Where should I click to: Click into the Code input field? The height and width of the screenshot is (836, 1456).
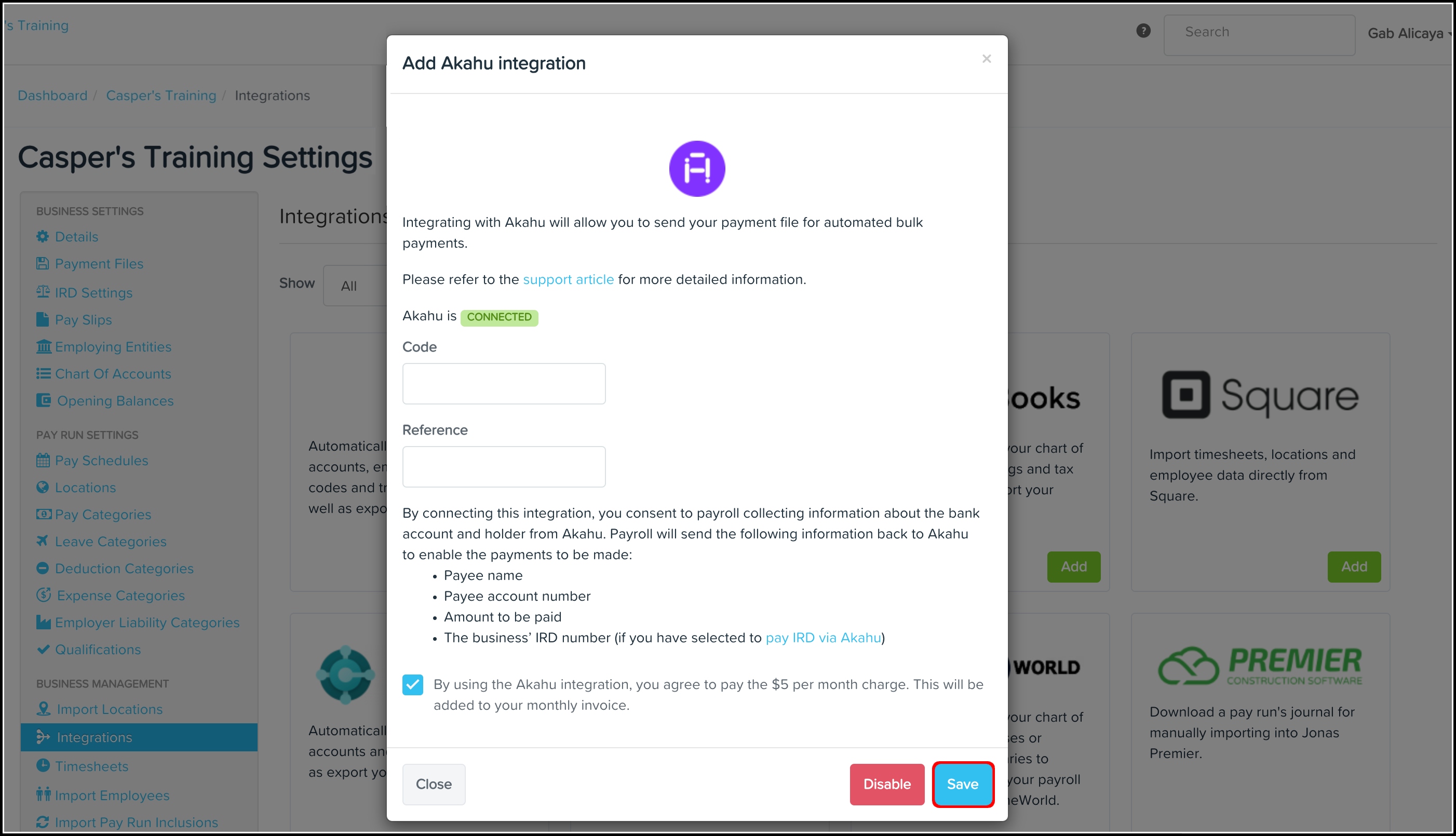tap(504, 384)
